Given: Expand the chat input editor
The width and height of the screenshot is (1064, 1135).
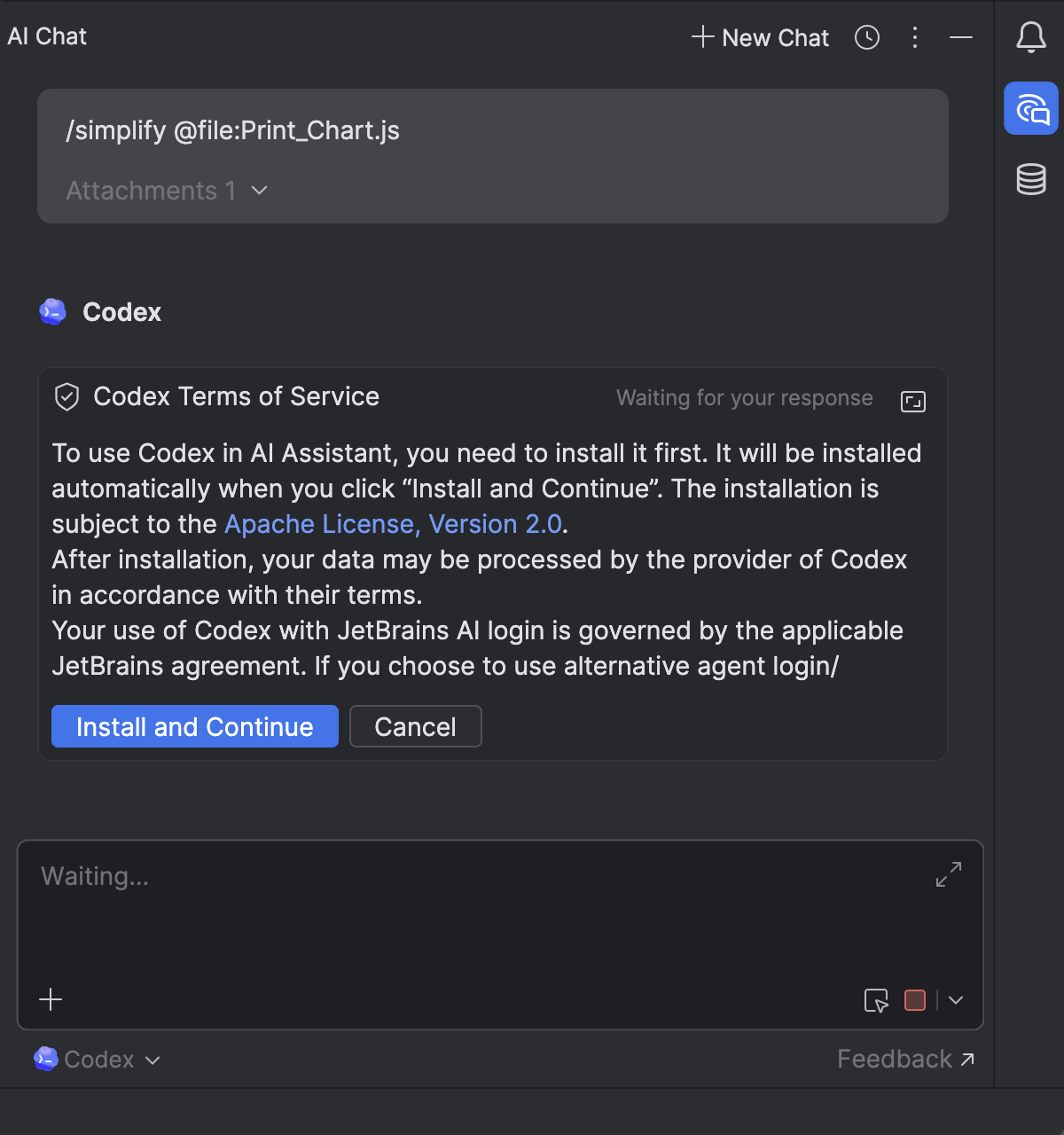Looking at the screenshot, I should click(949, 874).
